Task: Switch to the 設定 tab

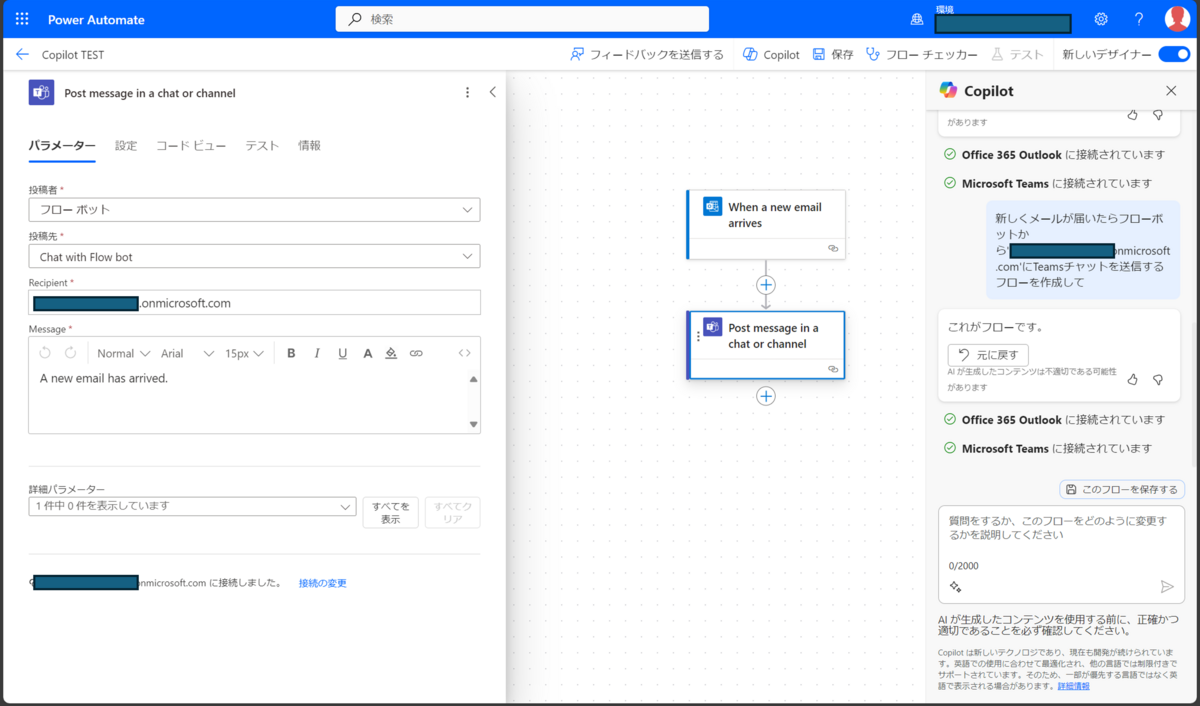Action: [126, 146]
